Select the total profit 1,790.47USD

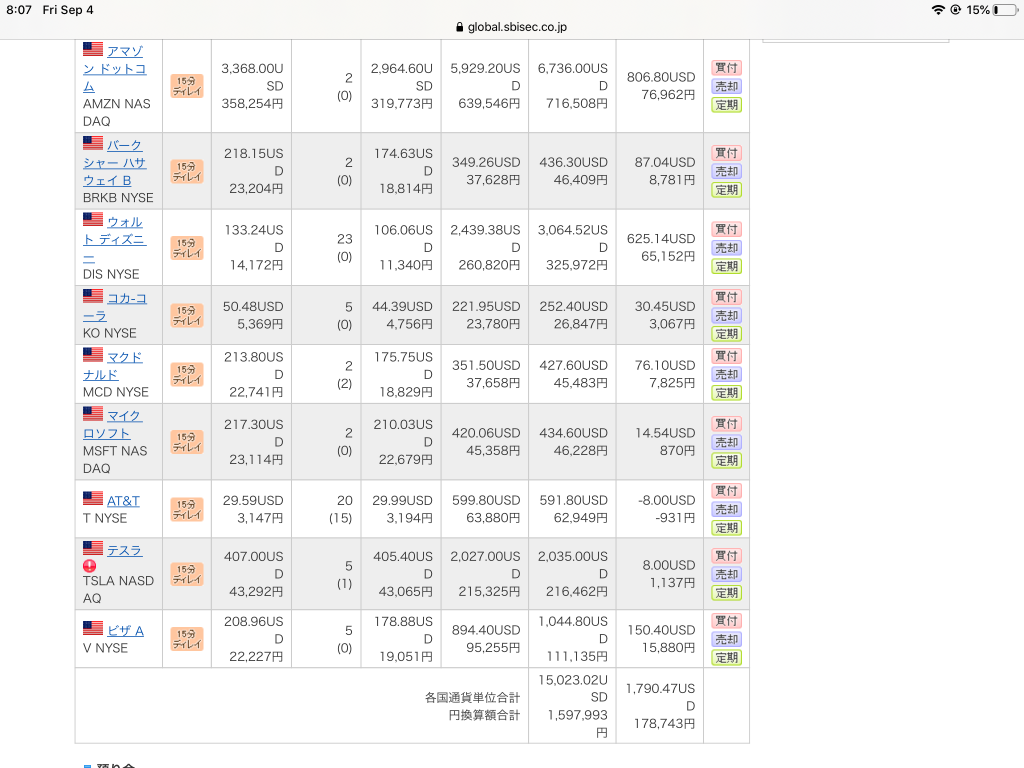tap(660, 697)
